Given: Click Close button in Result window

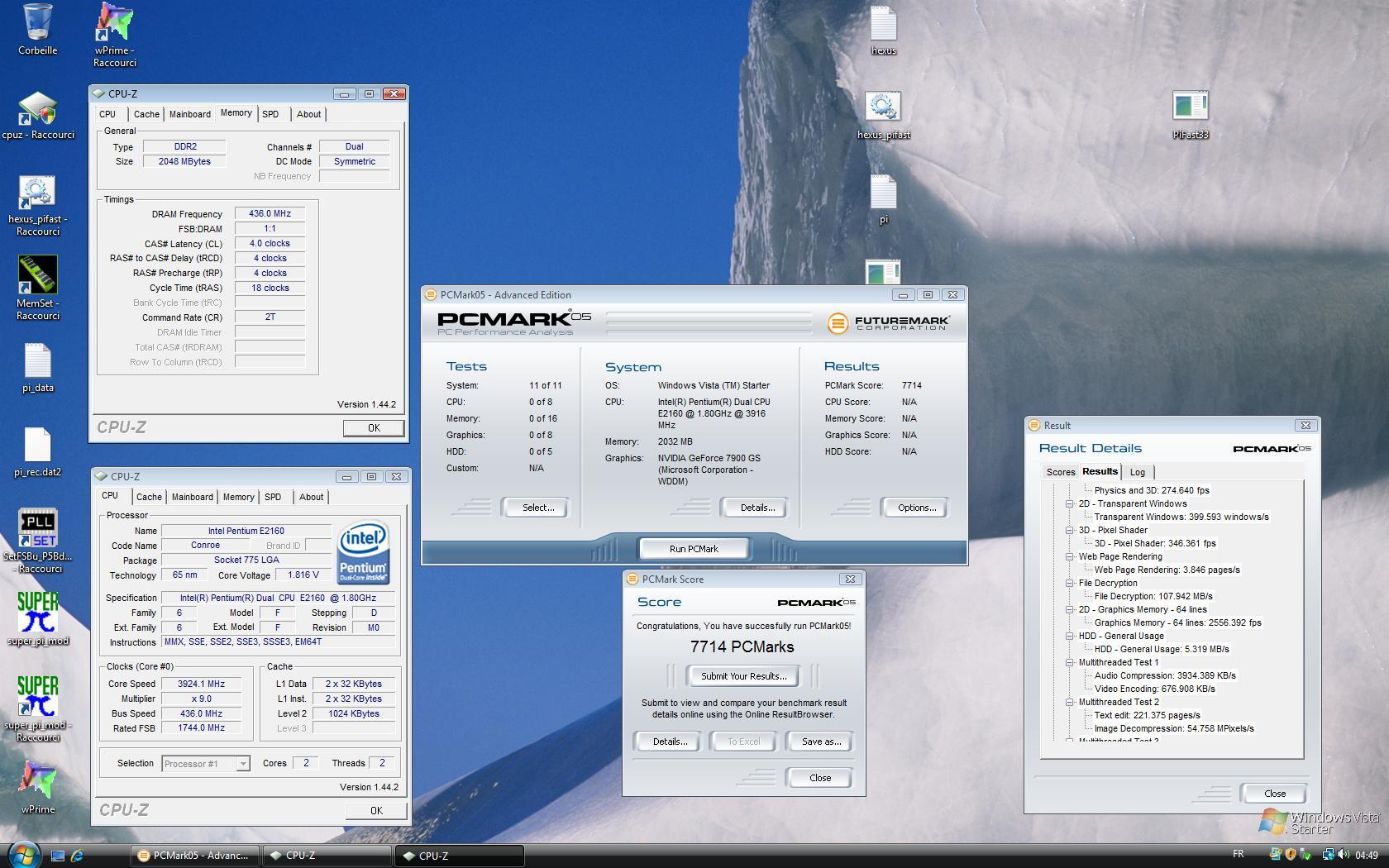Looking at the screenshot, I should click(x=1274, y=794).
